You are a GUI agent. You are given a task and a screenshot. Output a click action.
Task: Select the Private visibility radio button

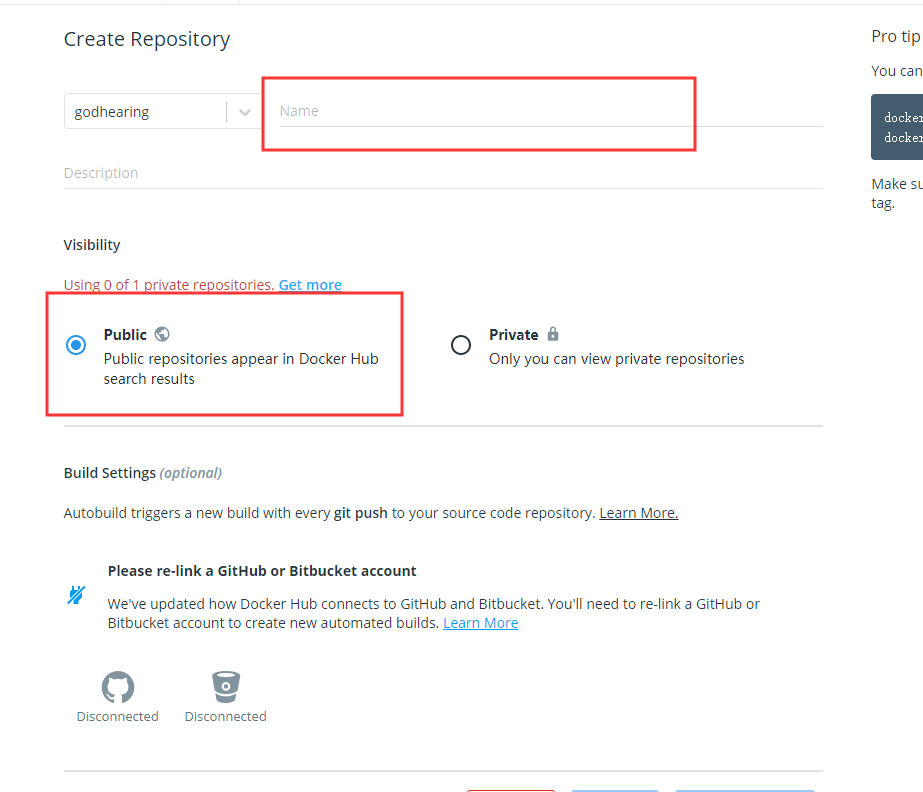460,345
